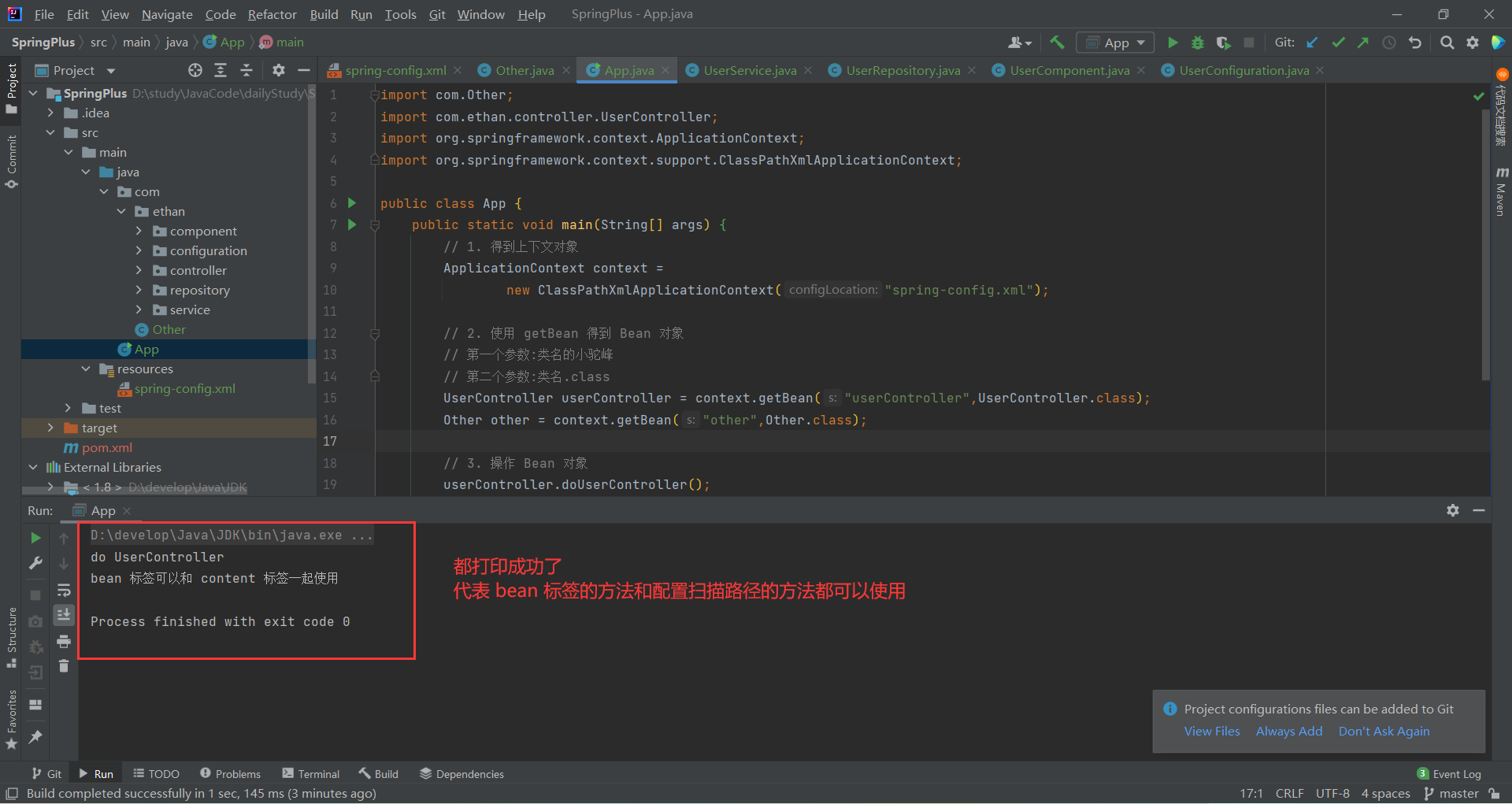The height and width of the screenshot is (804, 1512).
Task: Close the UserComponent.java tab
Action: coord(1141,70)
